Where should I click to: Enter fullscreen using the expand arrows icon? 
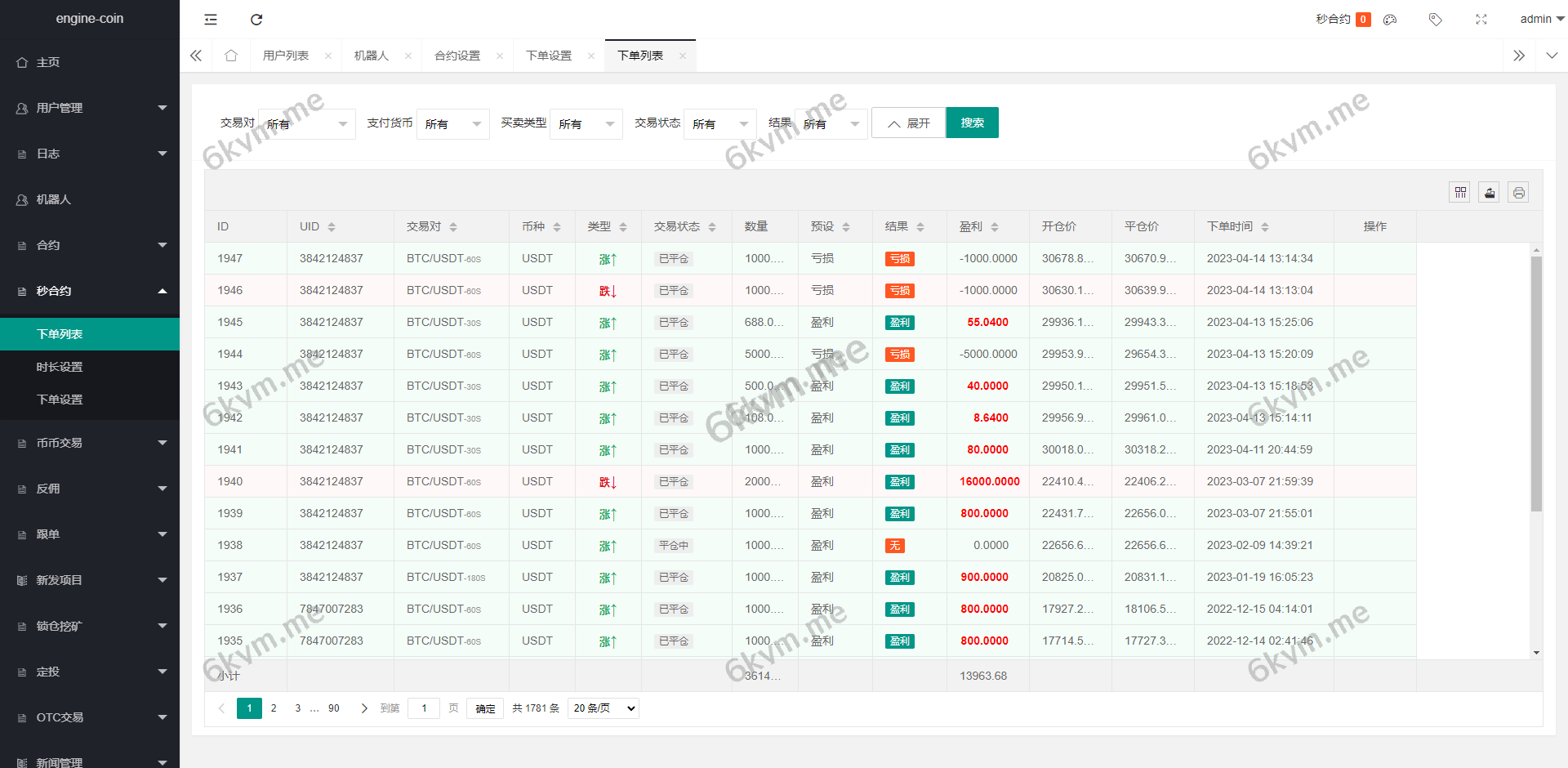[1481, 19]
